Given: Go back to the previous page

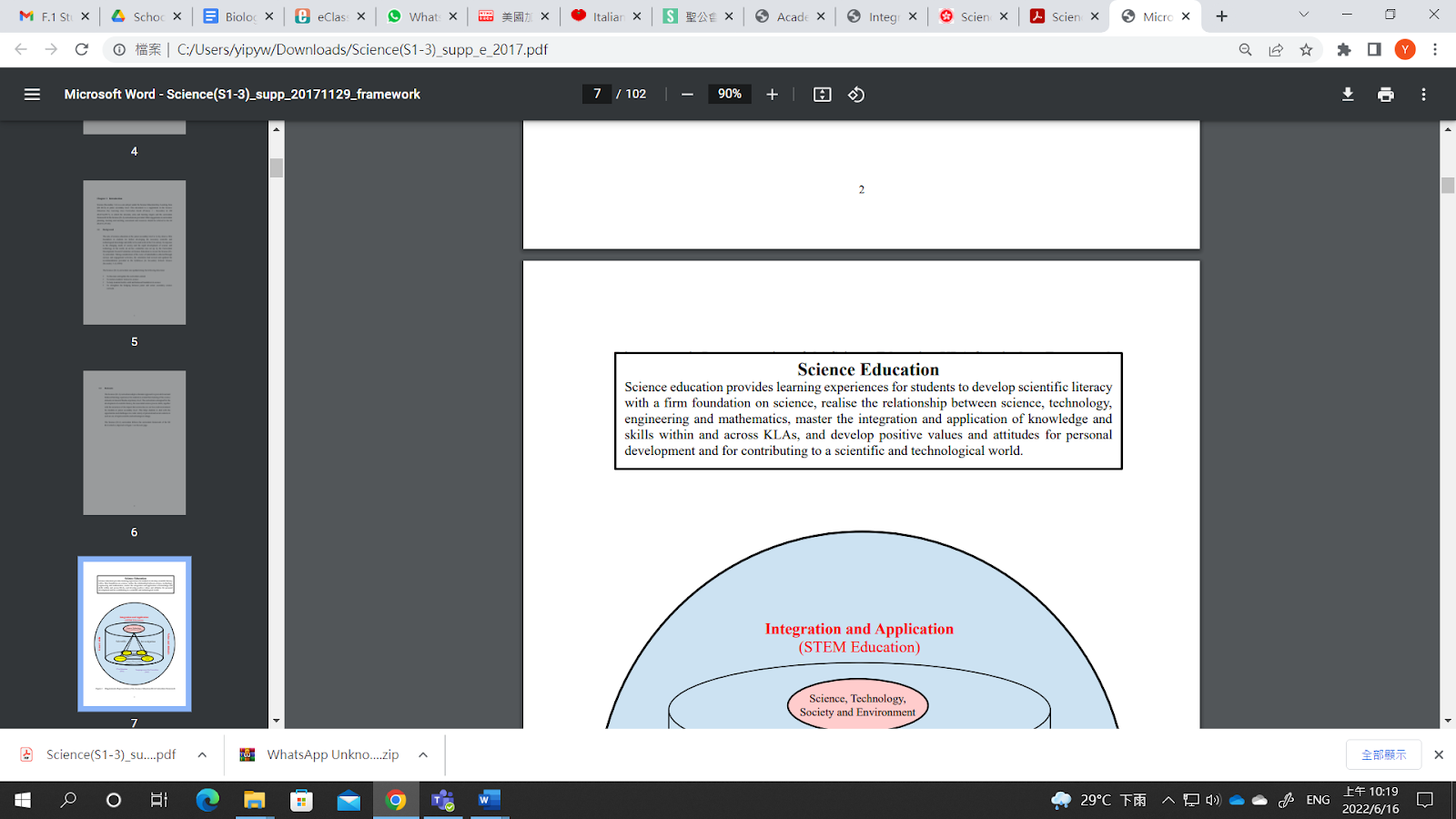Looking at the screenshot, I should coord(21,49).
